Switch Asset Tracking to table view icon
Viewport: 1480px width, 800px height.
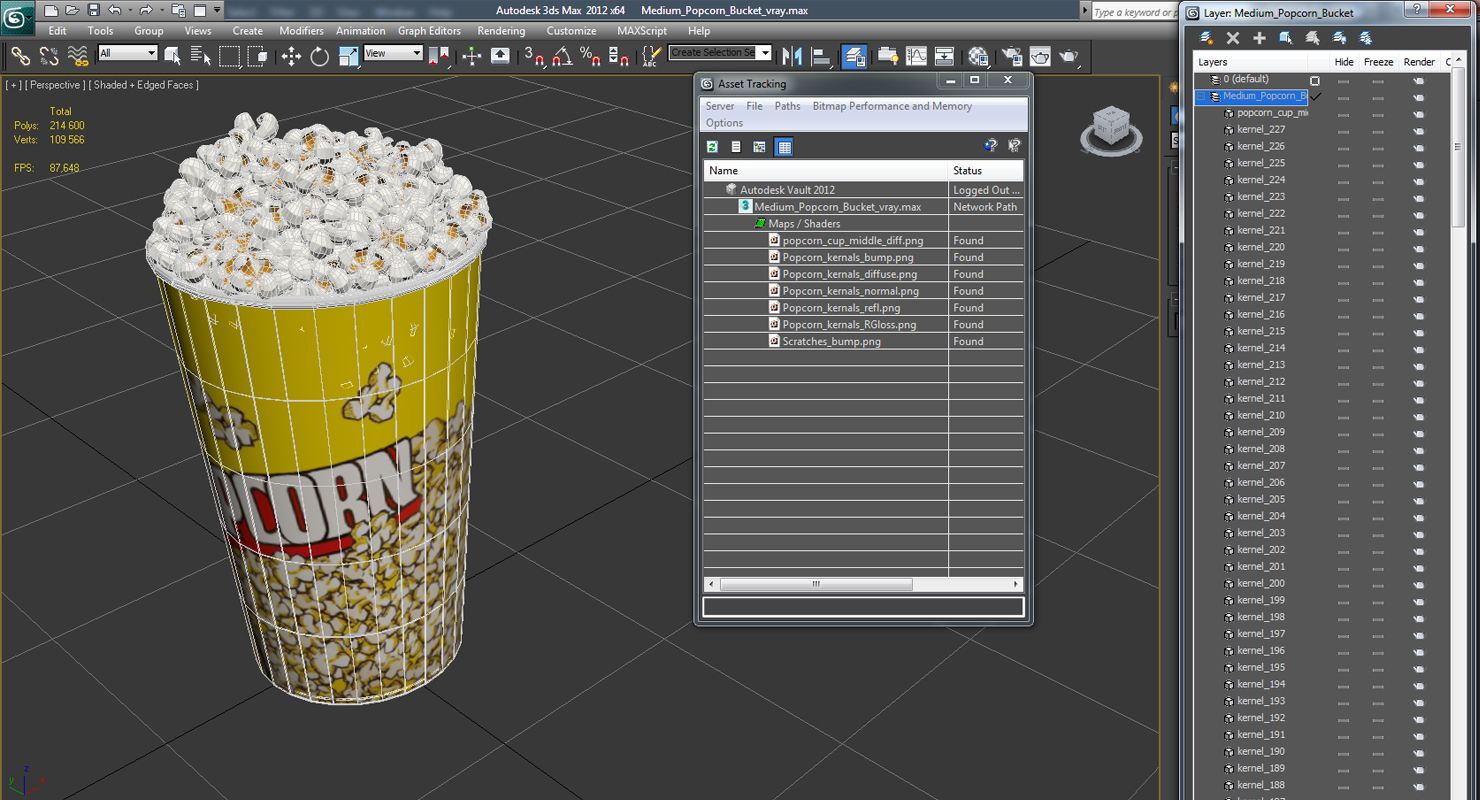[784, 147]
